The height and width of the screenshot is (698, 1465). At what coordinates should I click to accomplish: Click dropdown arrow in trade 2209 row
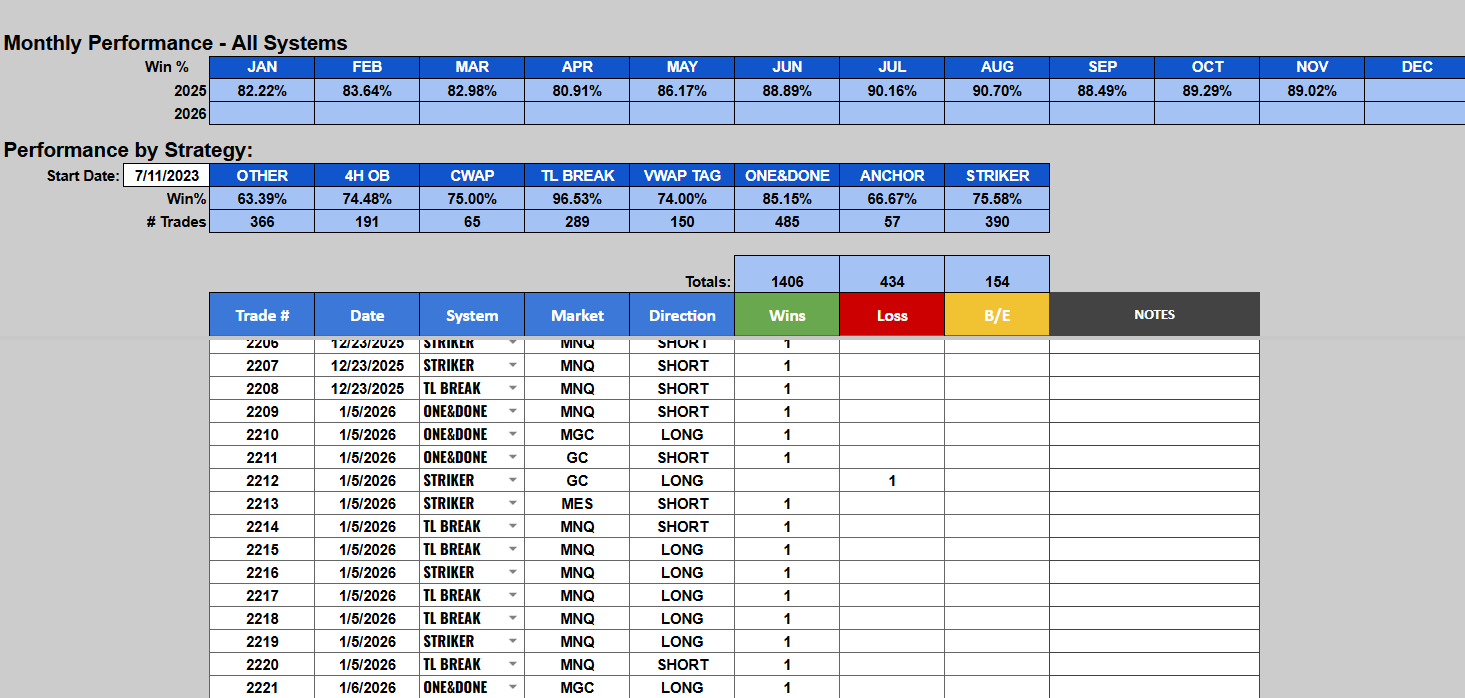513,411
